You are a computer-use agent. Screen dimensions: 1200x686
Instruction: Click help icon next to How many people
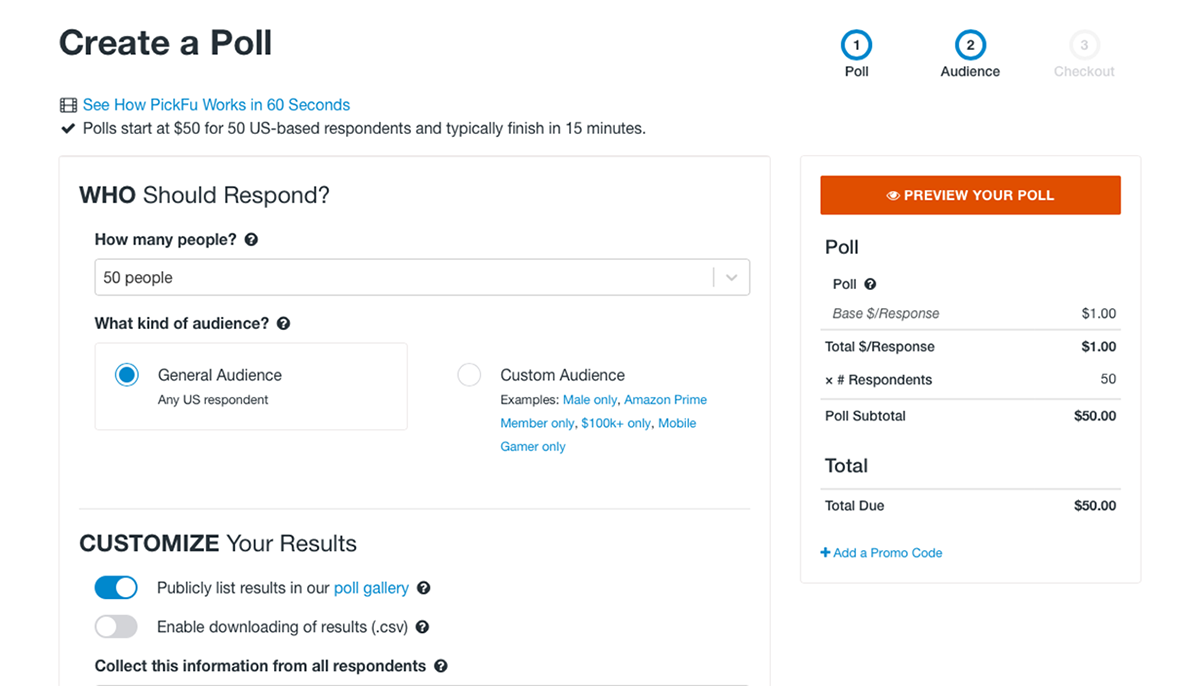(251, 240)
